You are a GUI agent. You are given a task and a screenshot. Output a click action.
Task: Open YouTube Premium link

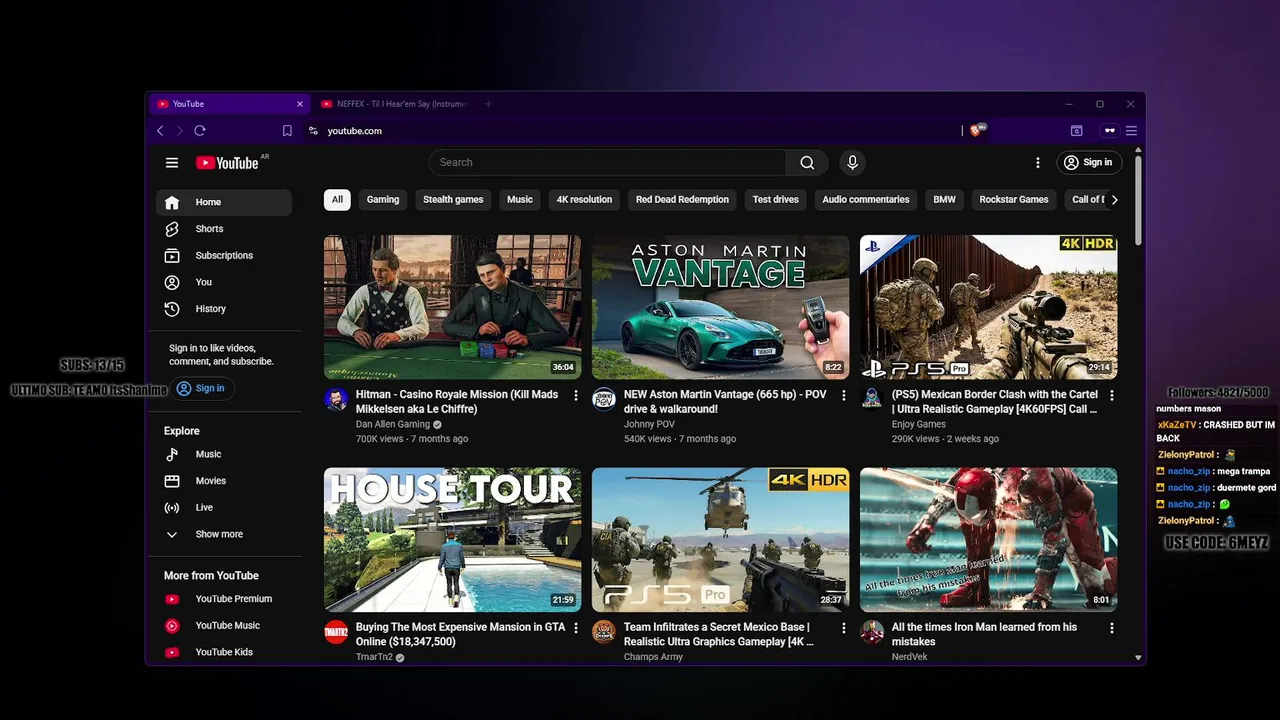224,599
